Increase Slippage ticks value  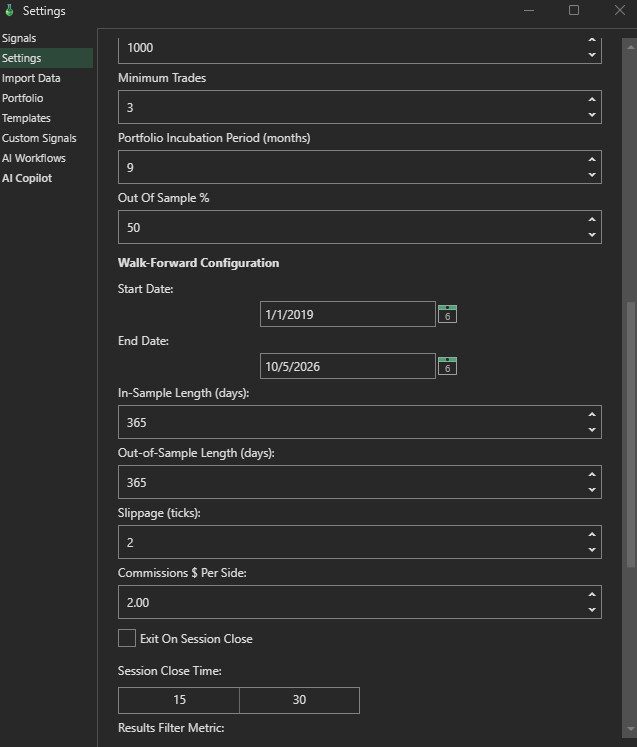coord(592,535)
